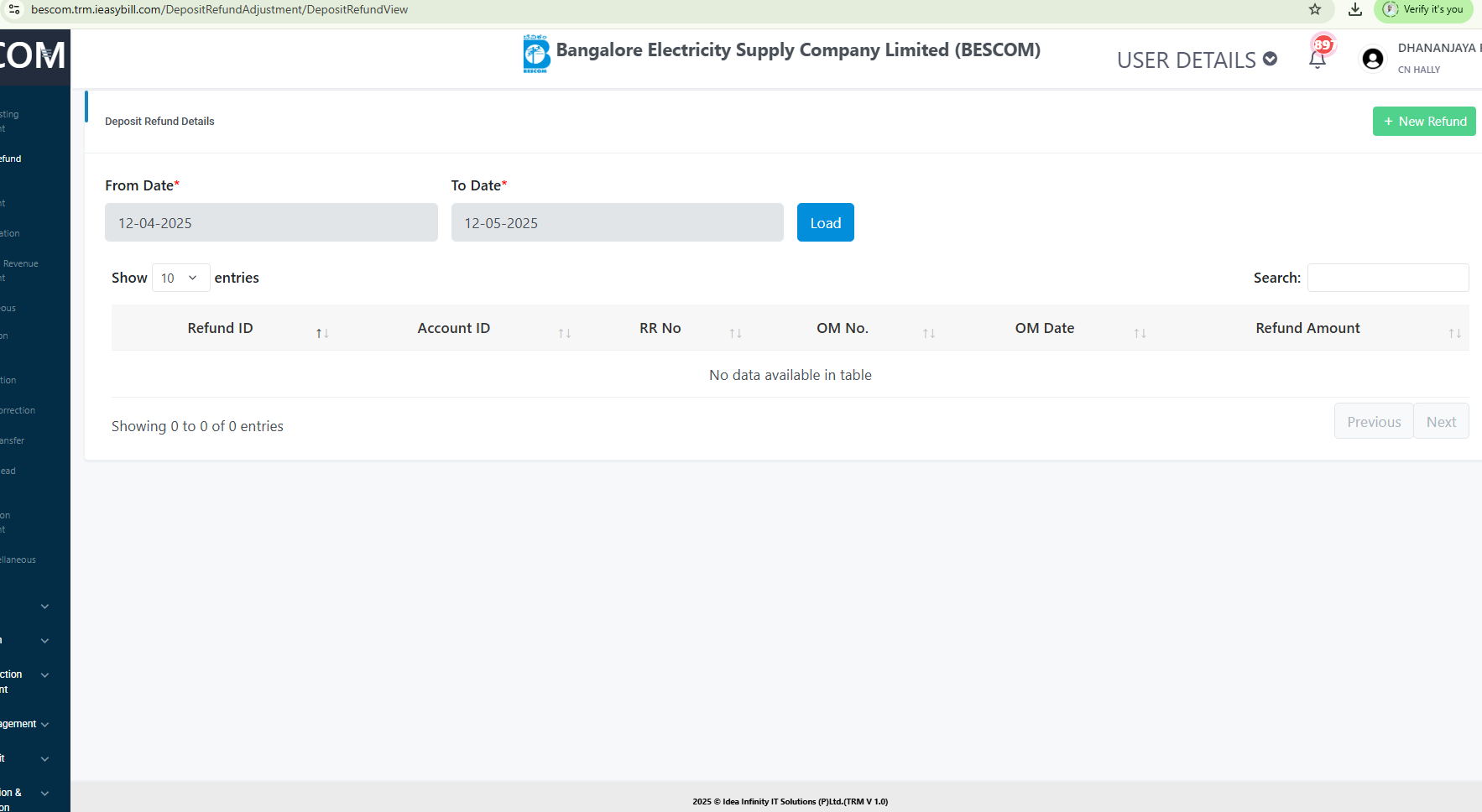Sort table by RR No arrows
The width and height of the screenshot is (1482, 812).
(x=736, y=333)
